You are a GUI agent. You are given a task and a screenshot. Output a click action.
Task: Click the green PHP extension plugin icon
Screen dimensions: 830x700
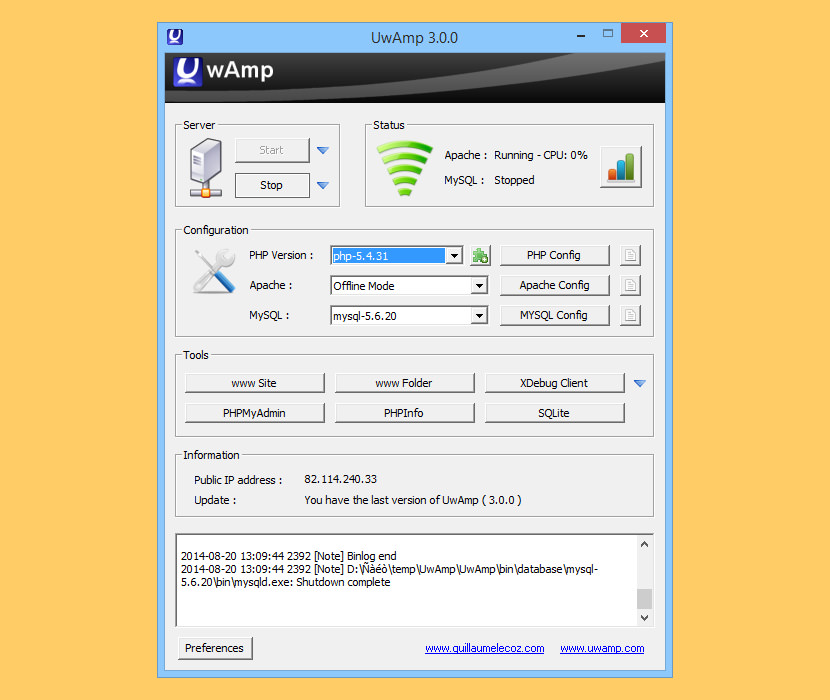click(x=480, y=256)
